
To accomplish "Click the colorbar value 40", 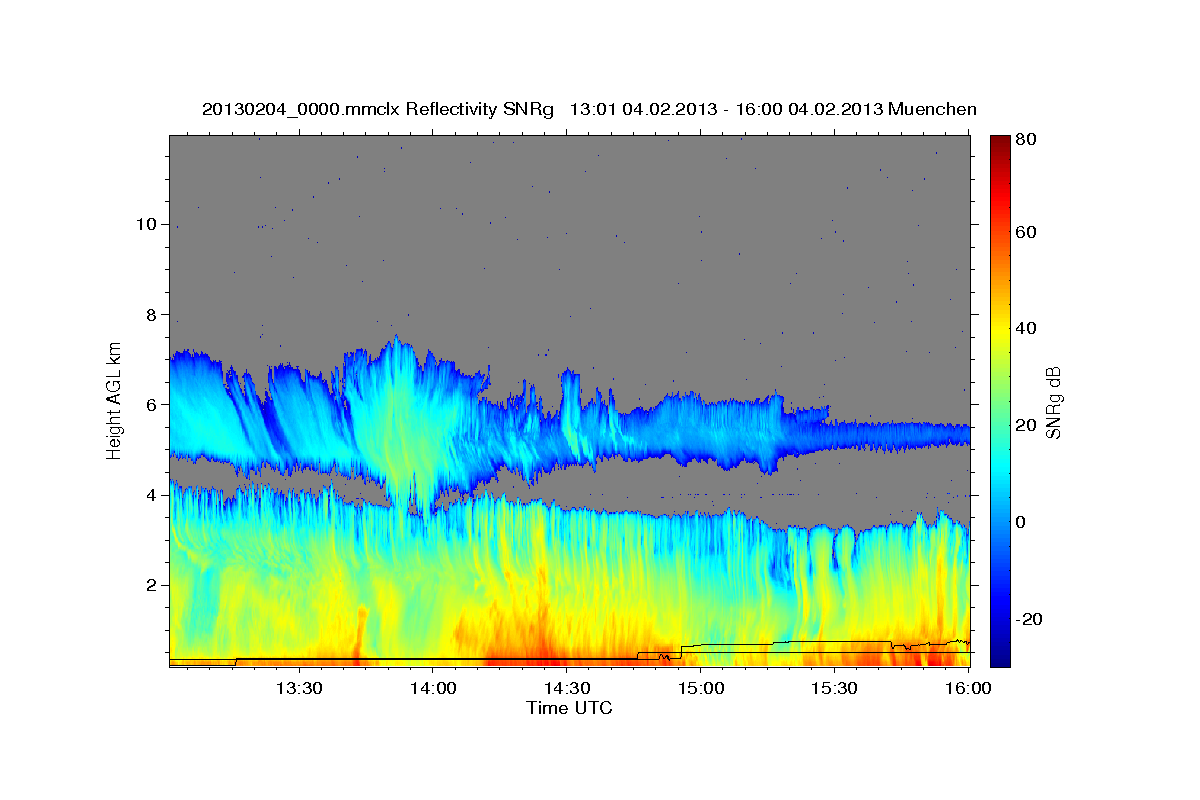I will tap(1025, 328).
